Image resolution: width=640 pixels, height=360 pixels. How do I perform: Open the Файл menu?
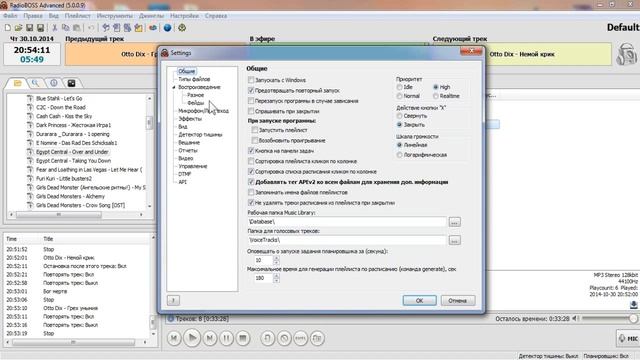tap(10, 16)
